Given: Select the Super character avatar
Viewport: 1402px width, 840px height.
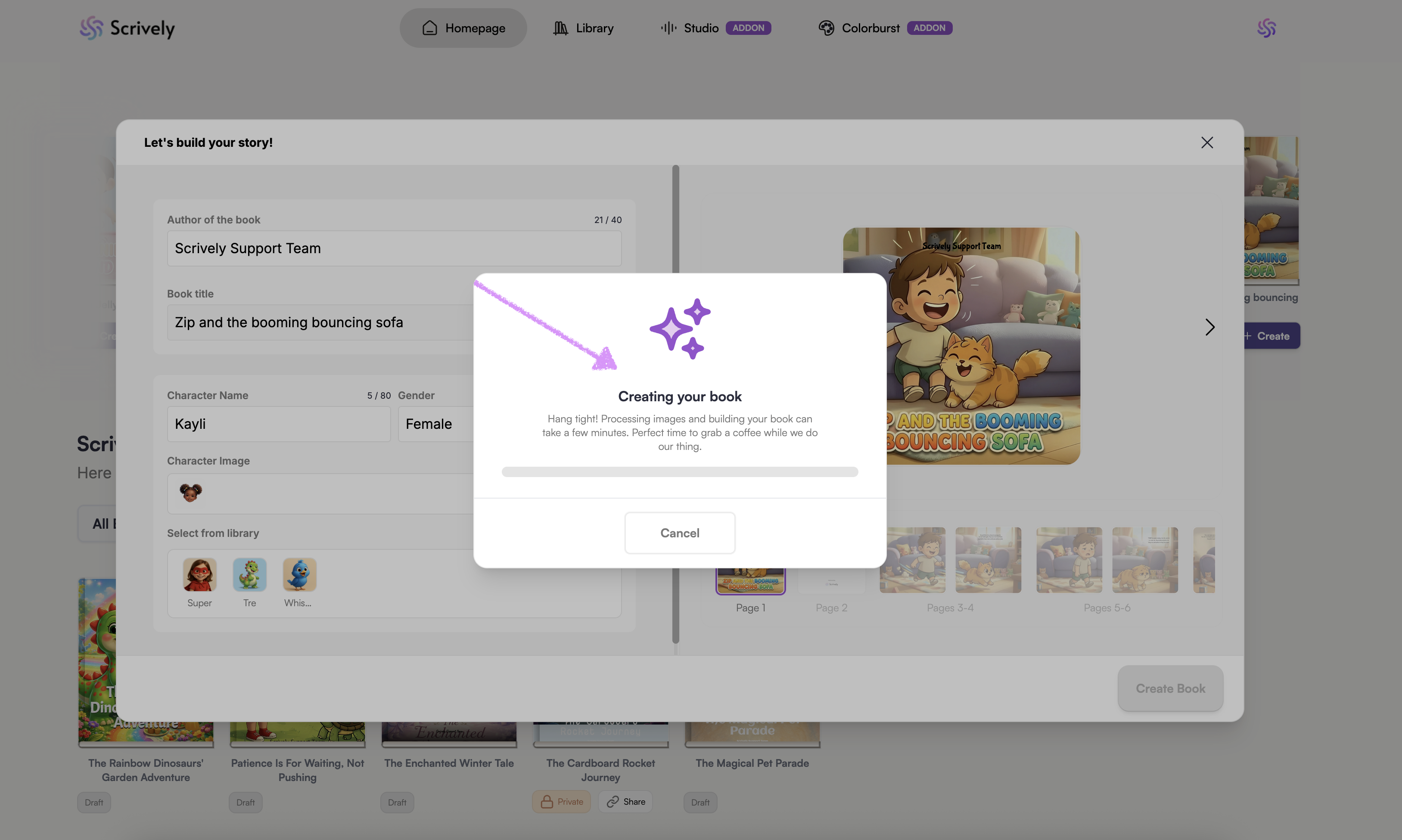Looking at the screenshot, I should (x=199, y=574).
